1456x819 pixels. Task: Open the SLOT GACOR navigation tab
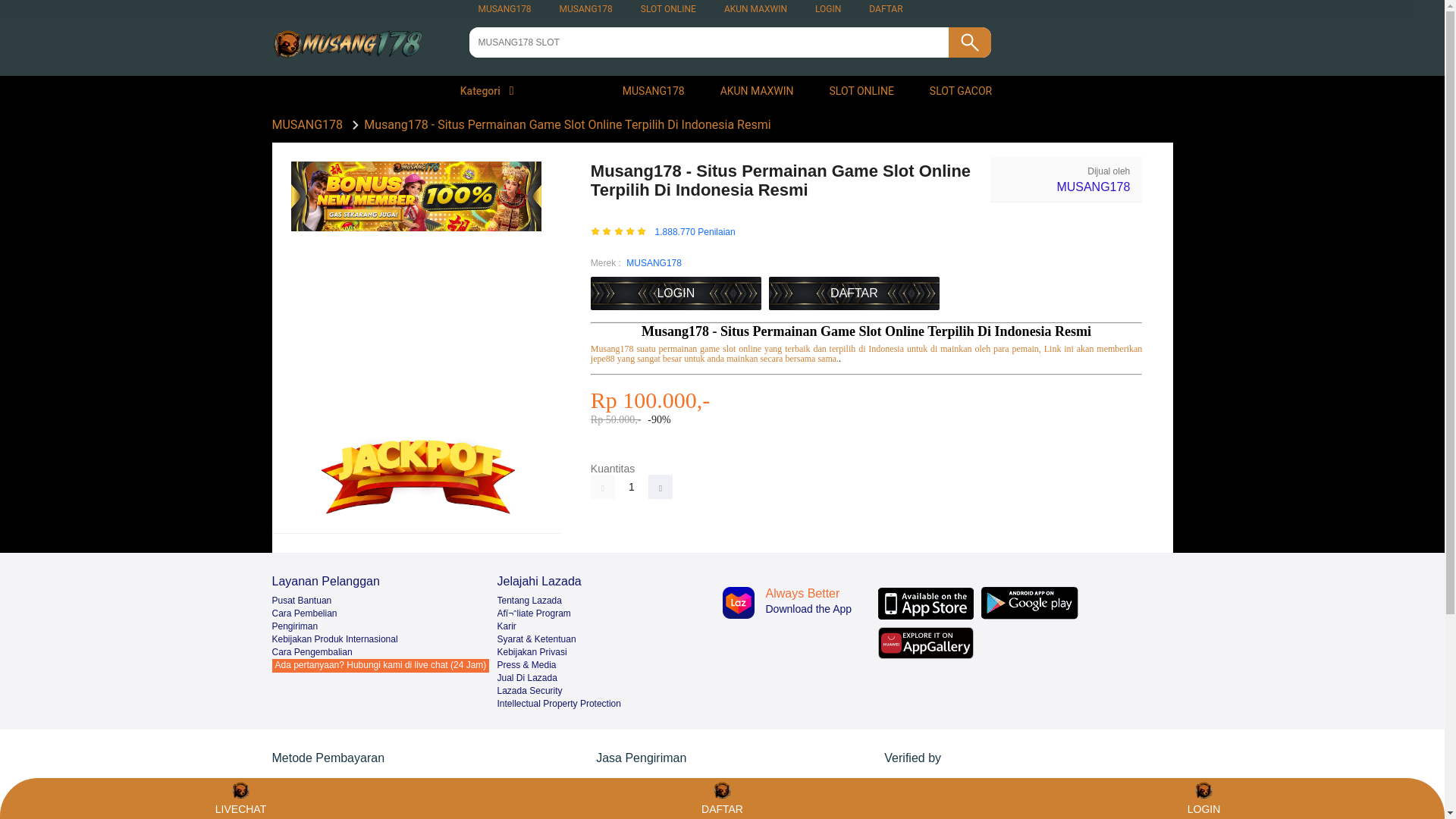point(960,91)
